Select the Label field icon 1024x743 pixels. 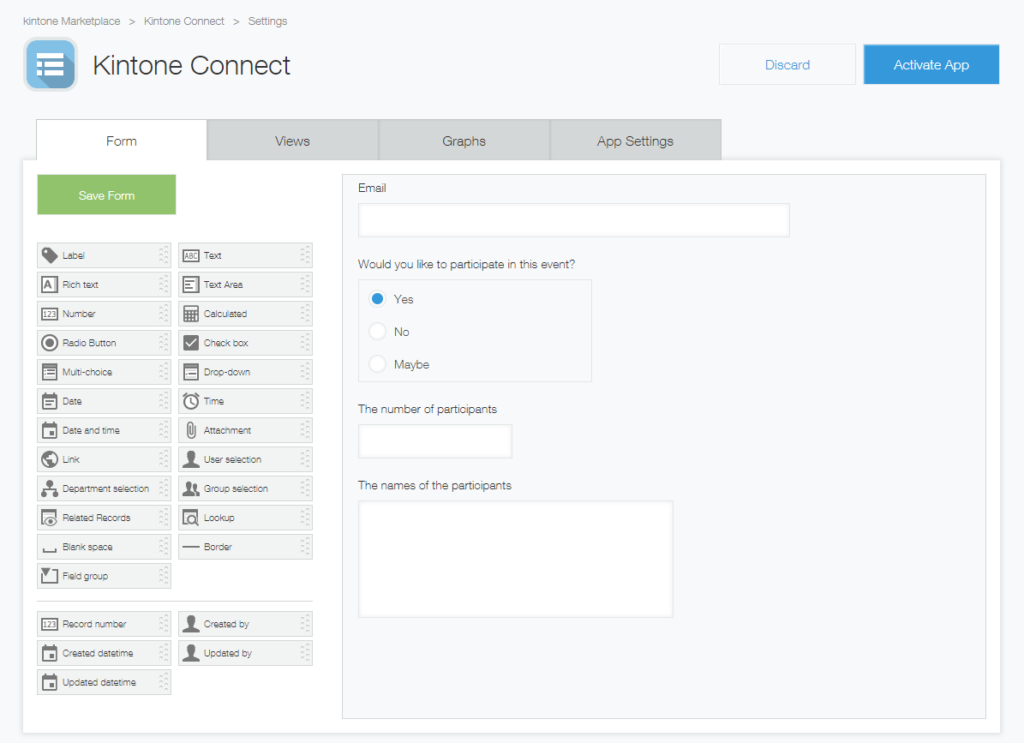tap(50, 255)
